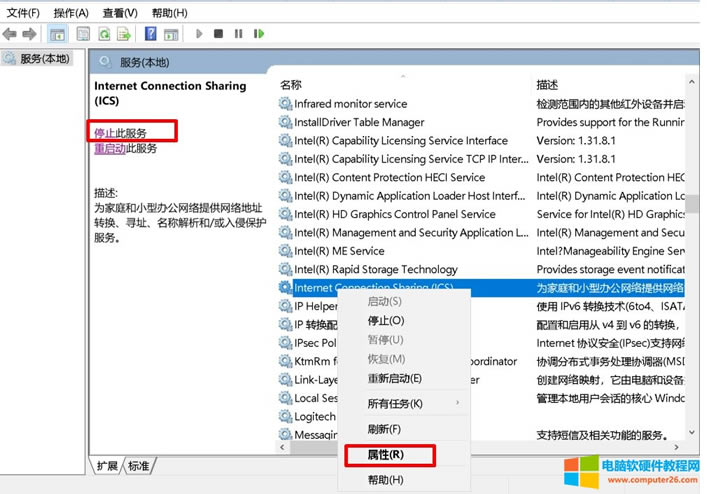Screen dimensions: 707x494
Task: Click the vertical scrollbar thumb
Action: point(692,206)
